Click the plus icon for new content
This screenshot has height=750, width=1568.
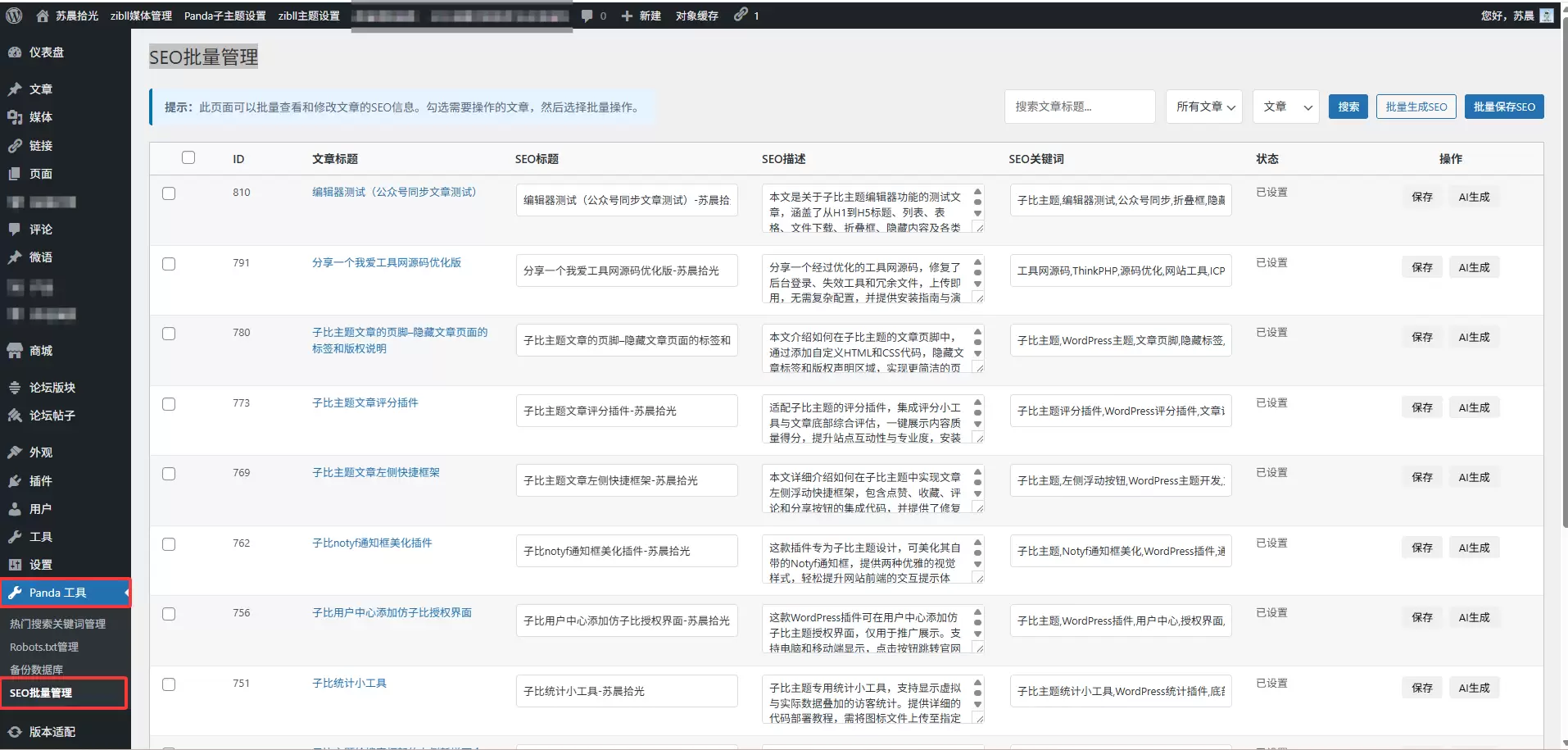point(627,16)
